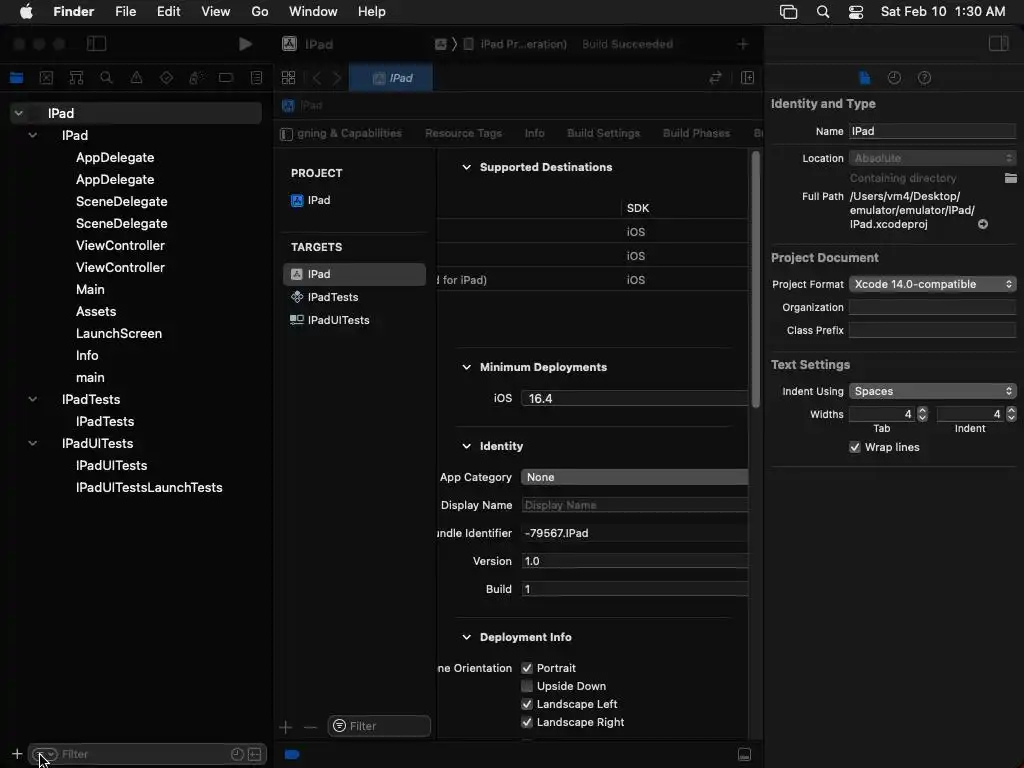Switch to the Build Settings tab
Viewport: 1024px width, 768px height.
(x=603, y=133)
